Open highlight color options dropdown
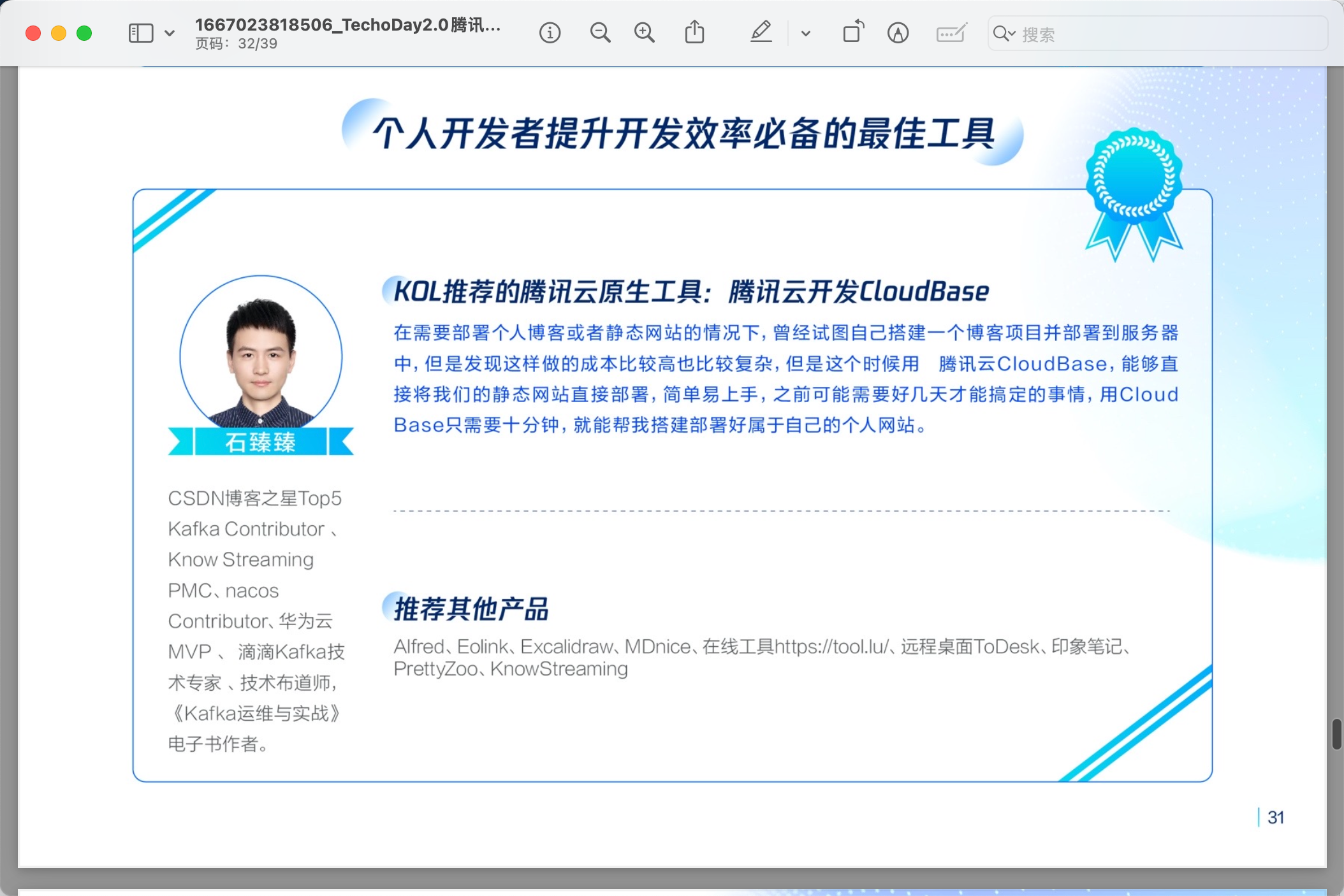 coord(805,33)
